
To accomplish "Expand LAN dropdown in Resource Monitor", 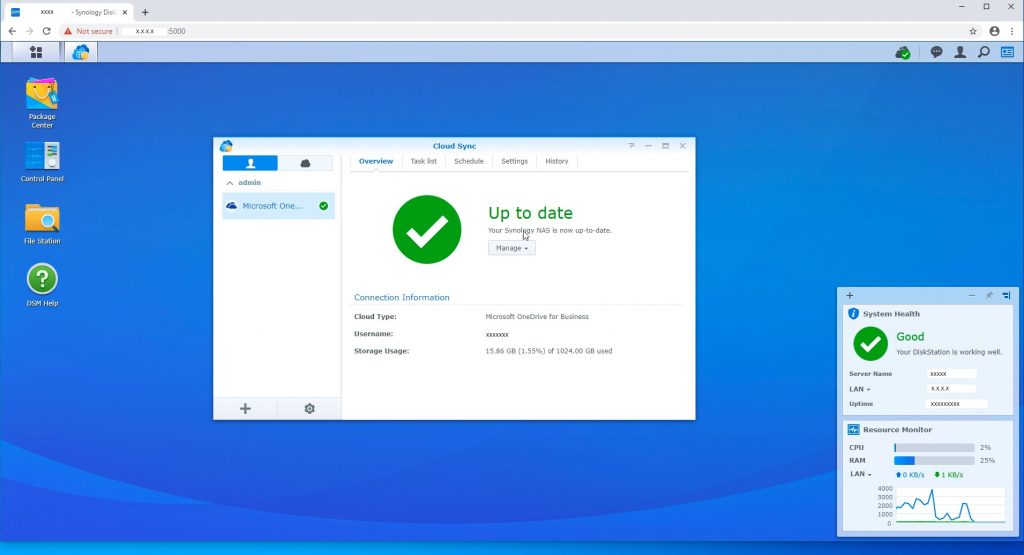I will click(x=860, y=474).
